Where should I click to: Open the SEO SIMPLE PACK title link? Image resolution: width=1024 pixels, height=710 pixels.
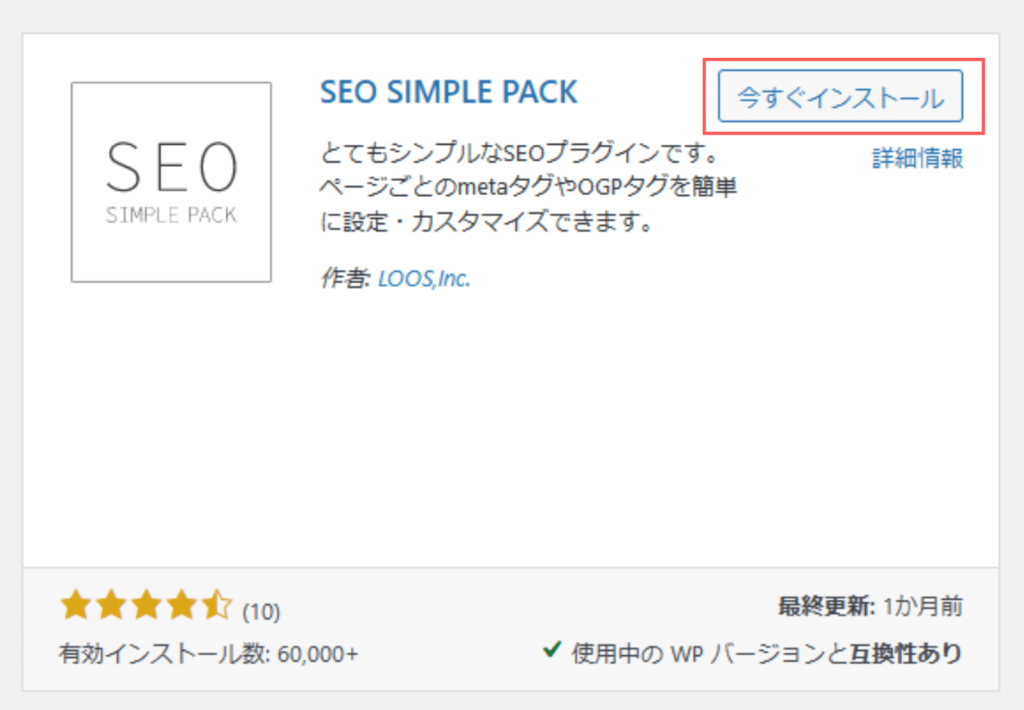click(449, 91)
